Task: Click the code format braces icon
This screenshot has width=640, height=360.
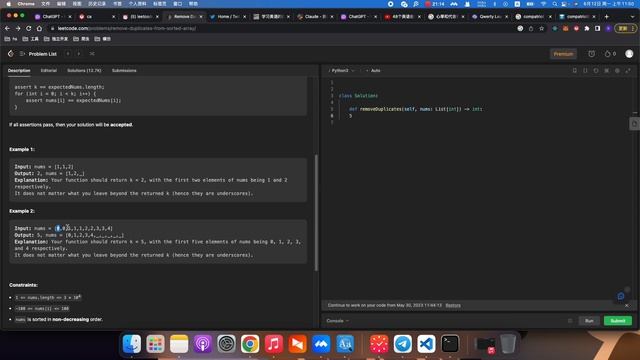Action: pyautogui.click(x=585, y=71)
